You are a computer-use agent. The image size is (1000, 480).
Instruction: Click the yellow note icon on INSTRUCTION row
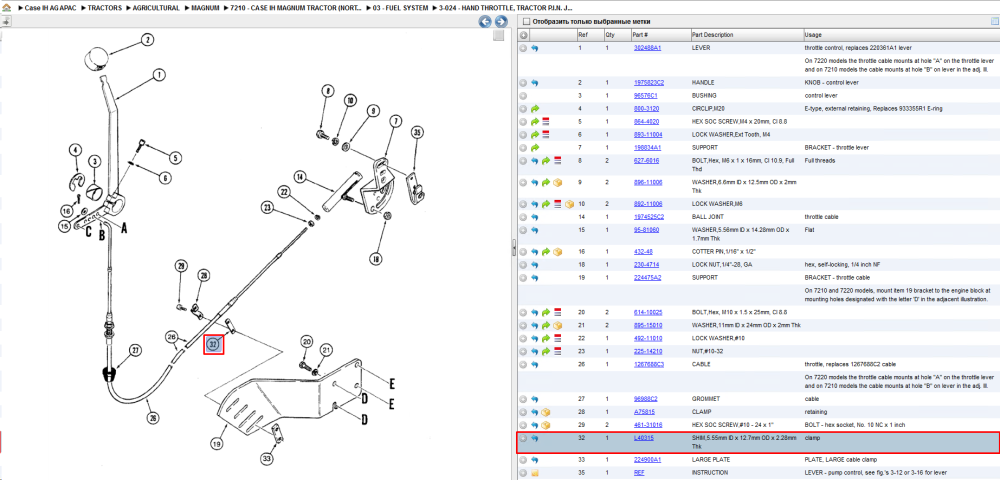tap(534, 472)
